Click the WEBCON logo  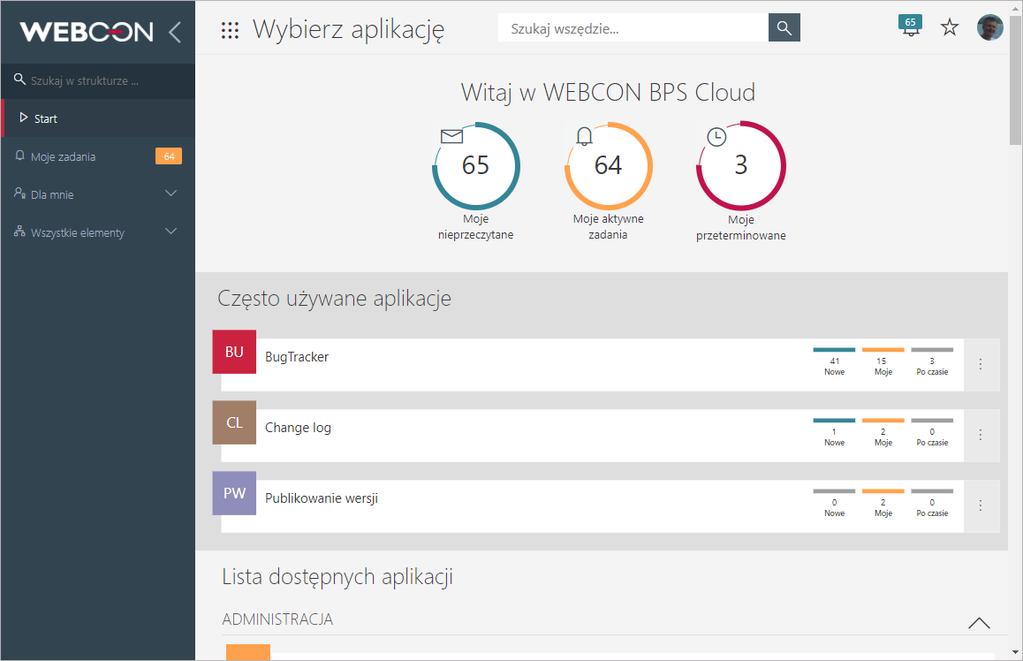[x=87, y=31]
